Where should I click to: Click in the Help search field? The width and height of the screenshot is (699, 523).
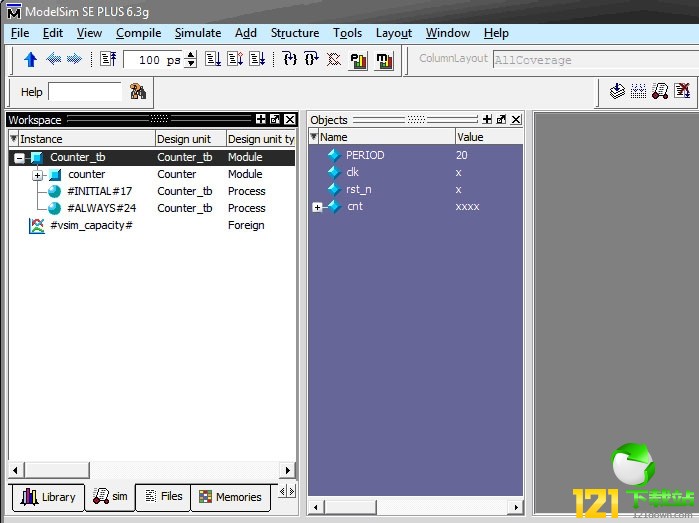85,92
